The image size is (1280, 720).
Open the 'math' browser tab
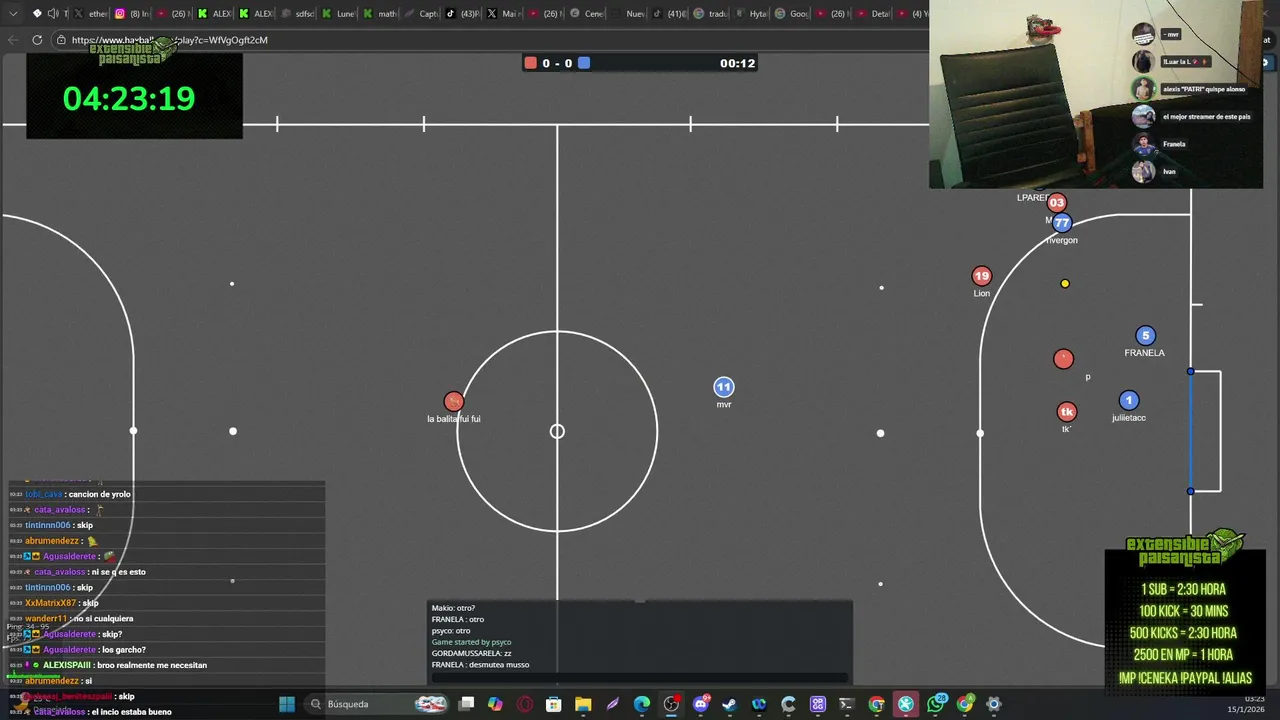tap(380, 14)
